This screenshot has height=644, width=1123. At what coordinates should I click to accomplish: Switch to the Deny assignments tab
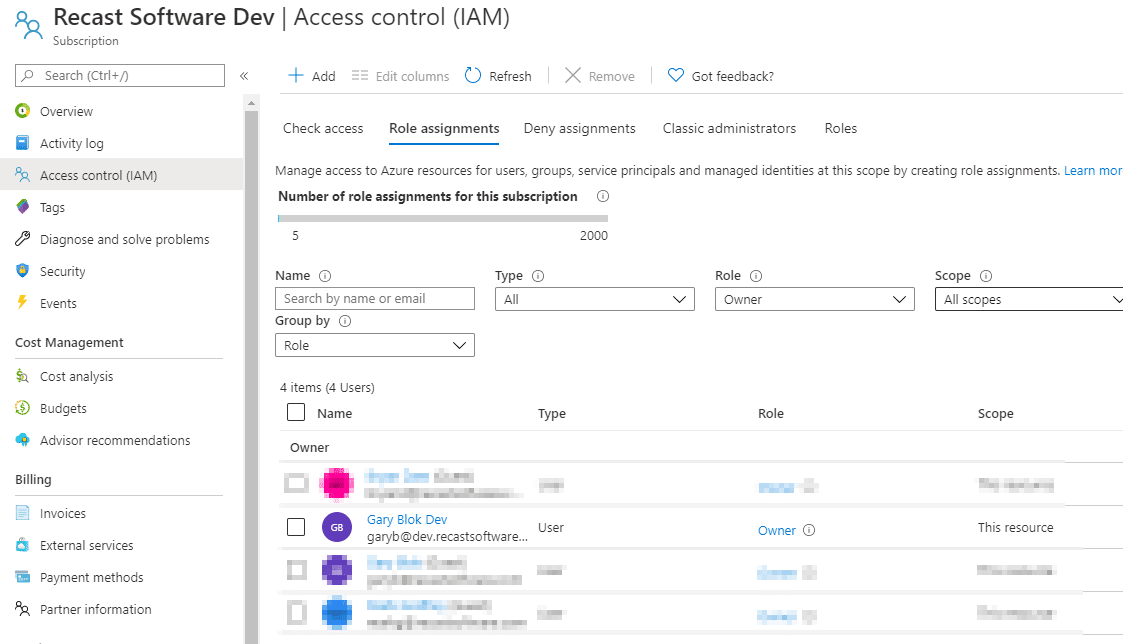(x=579, y=128)
